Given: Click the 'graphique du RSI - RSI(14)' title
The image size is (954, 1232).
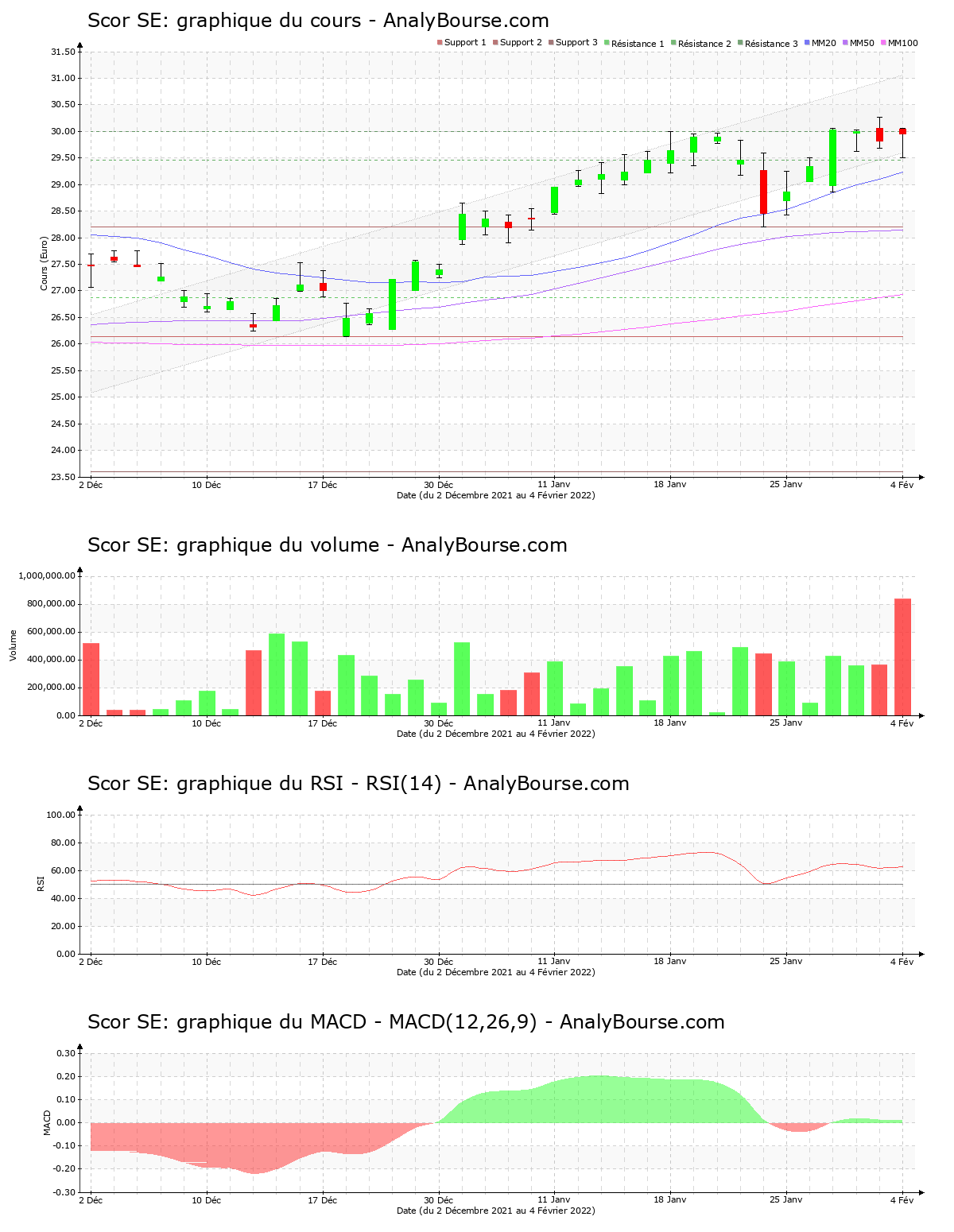Looking at the screenshot, I should 308,784.
